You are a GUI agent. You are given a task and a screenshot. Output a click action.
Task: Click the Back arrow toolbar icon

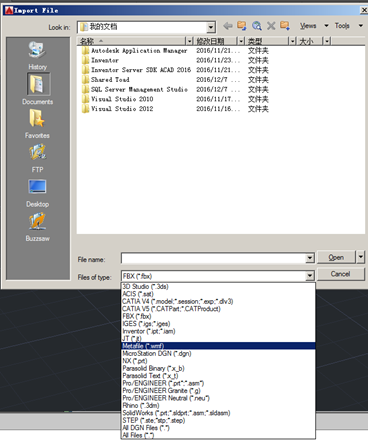228,26
